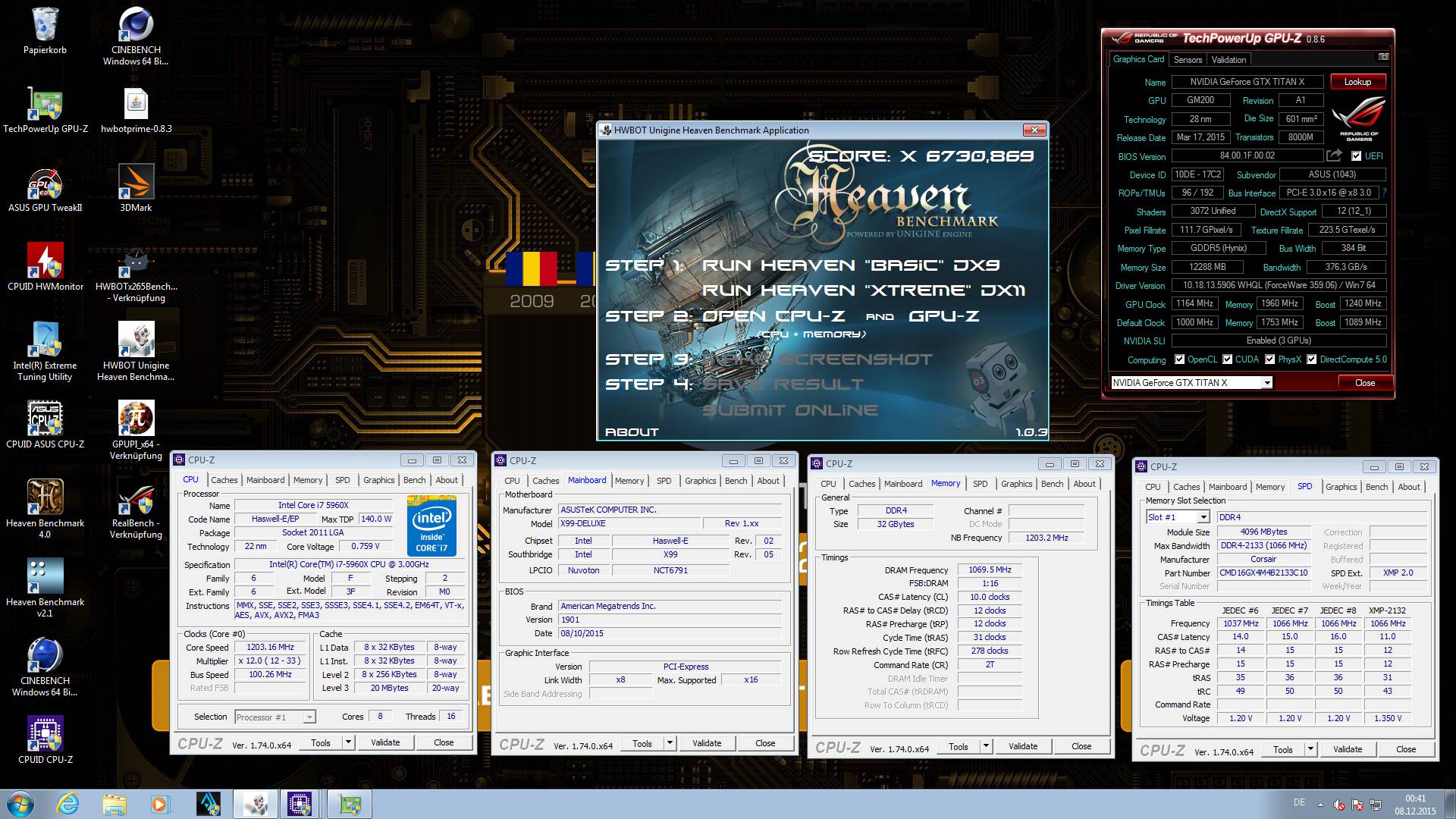Click Validate in CPU-Z Memory window

[x=1023, y=746]
